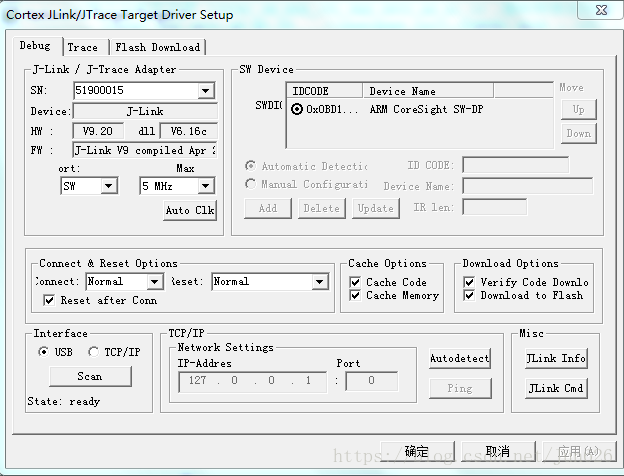This screenshot has height=476, width=624.
Task: Expand the SN serial number dropdown
Action: [x=206, y=91]
